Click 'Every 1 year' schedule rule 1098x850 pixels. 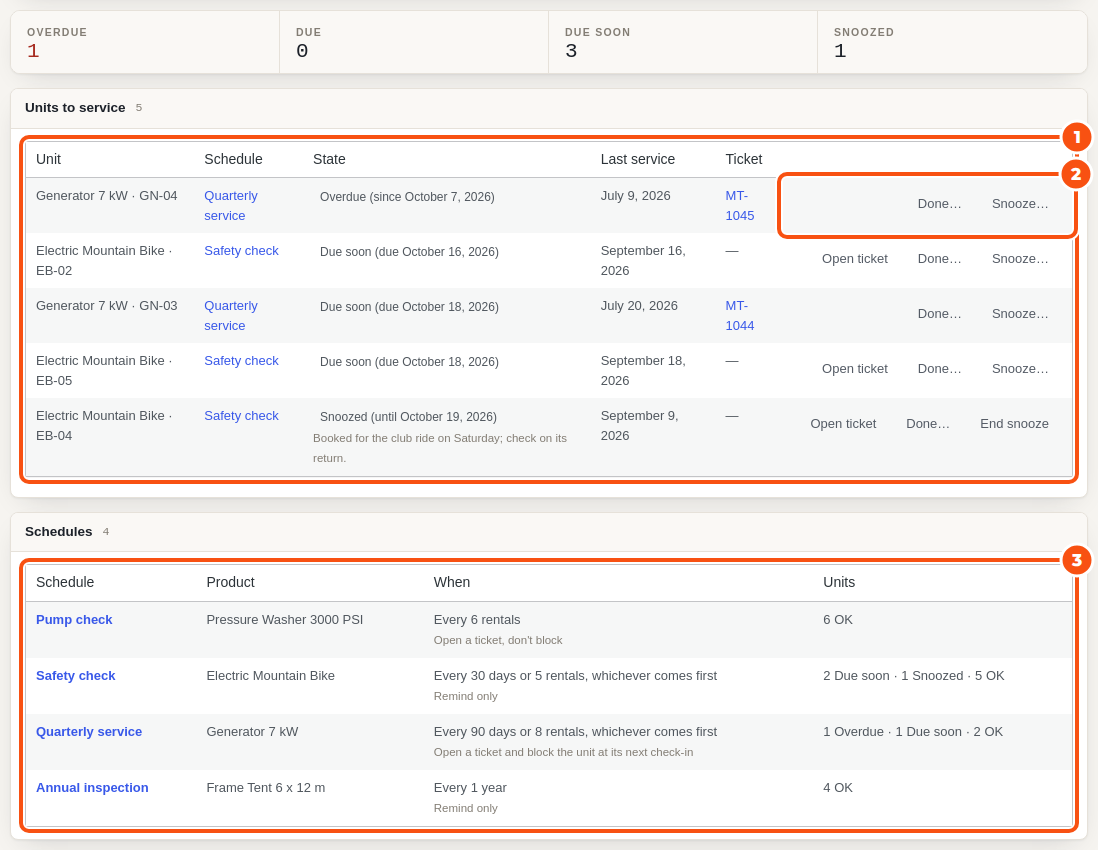point(470,788)
